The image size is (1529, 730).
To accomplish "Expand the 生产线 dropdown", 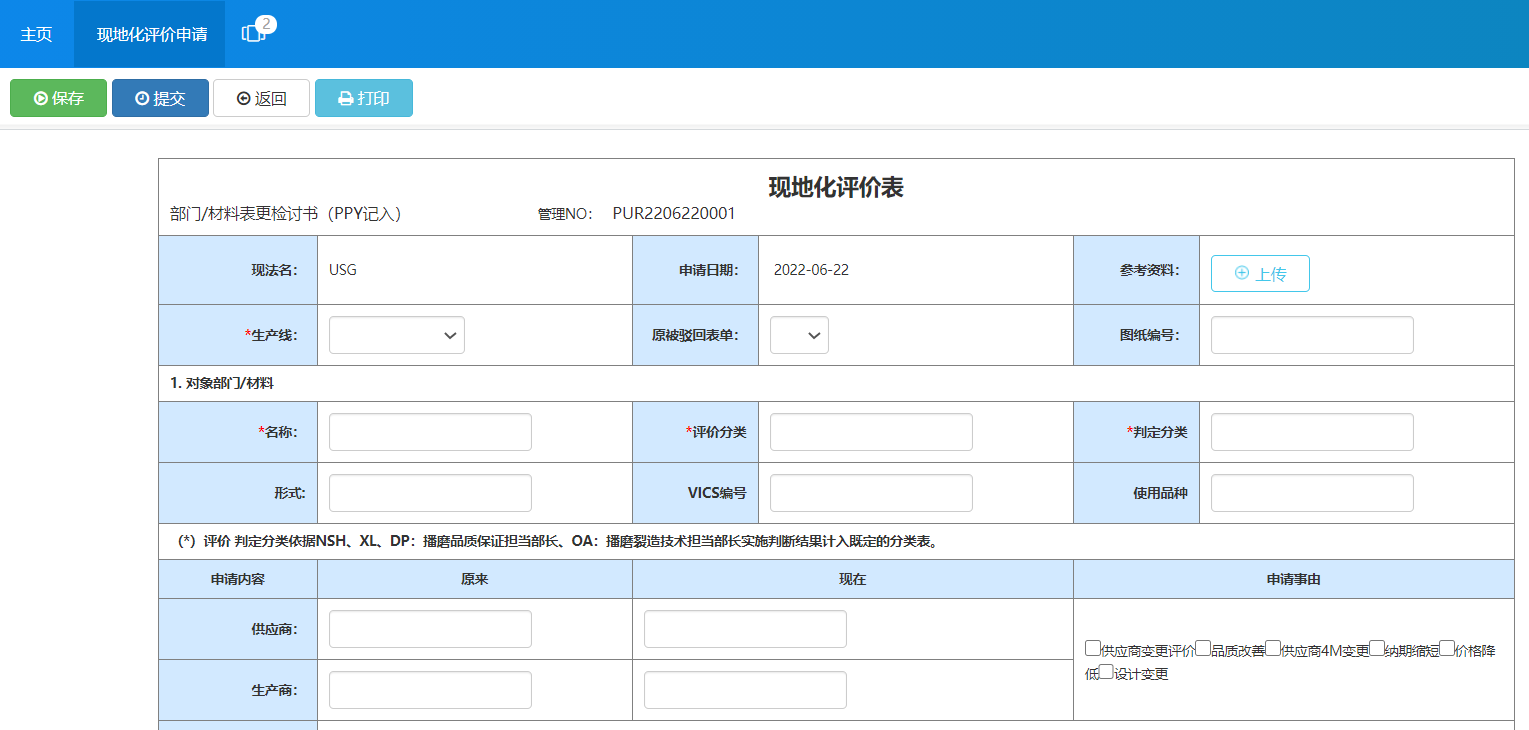I will click(x=396, y=335).
